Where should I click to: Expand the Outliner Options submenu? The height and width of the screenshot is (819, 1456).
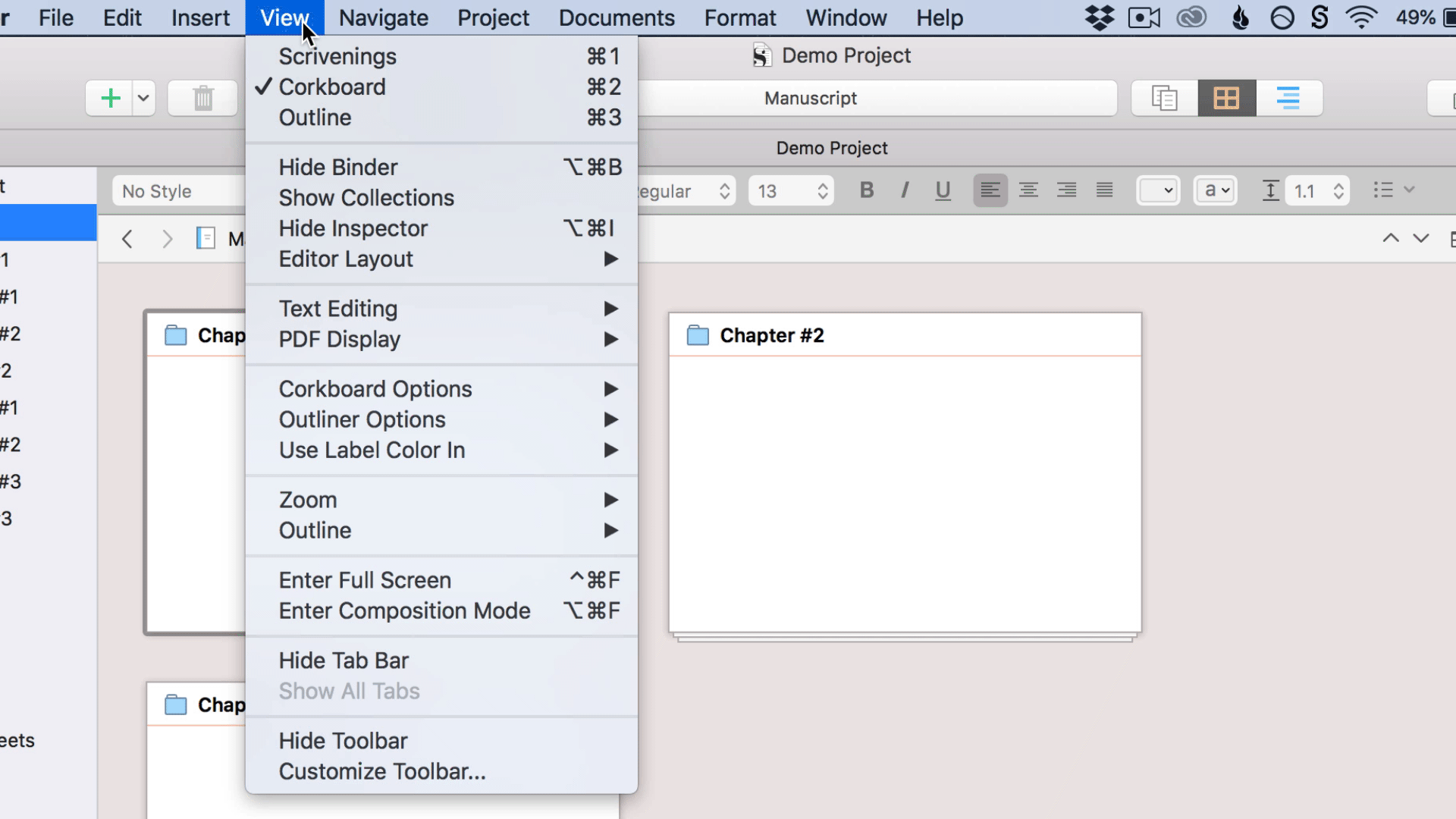[x=441, y=419]
